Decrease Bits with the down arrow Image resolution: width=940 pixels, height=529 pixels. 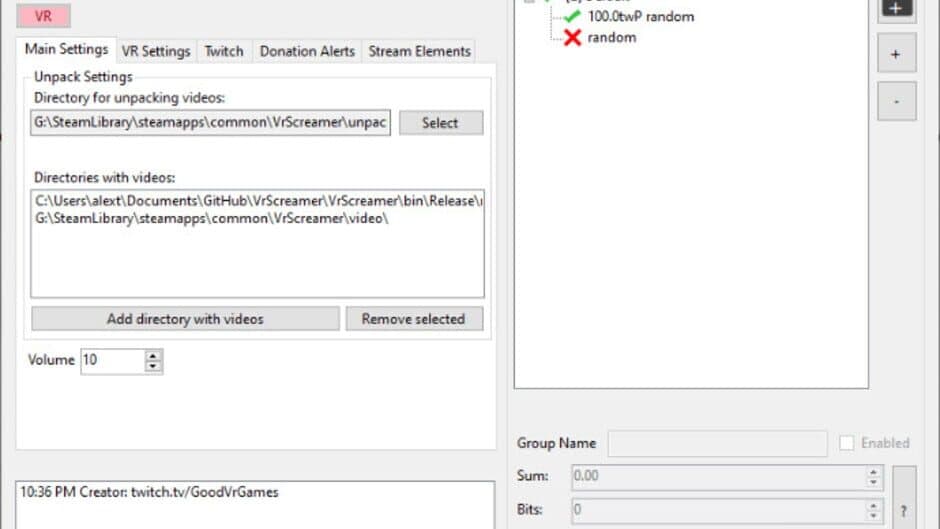[873, 516]
